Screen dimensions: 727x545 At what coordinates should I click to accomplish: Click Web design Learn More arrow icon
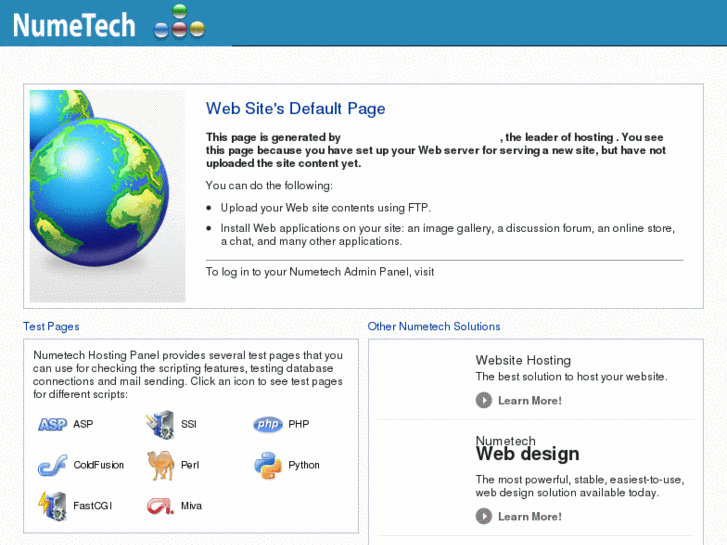point(484,516)
